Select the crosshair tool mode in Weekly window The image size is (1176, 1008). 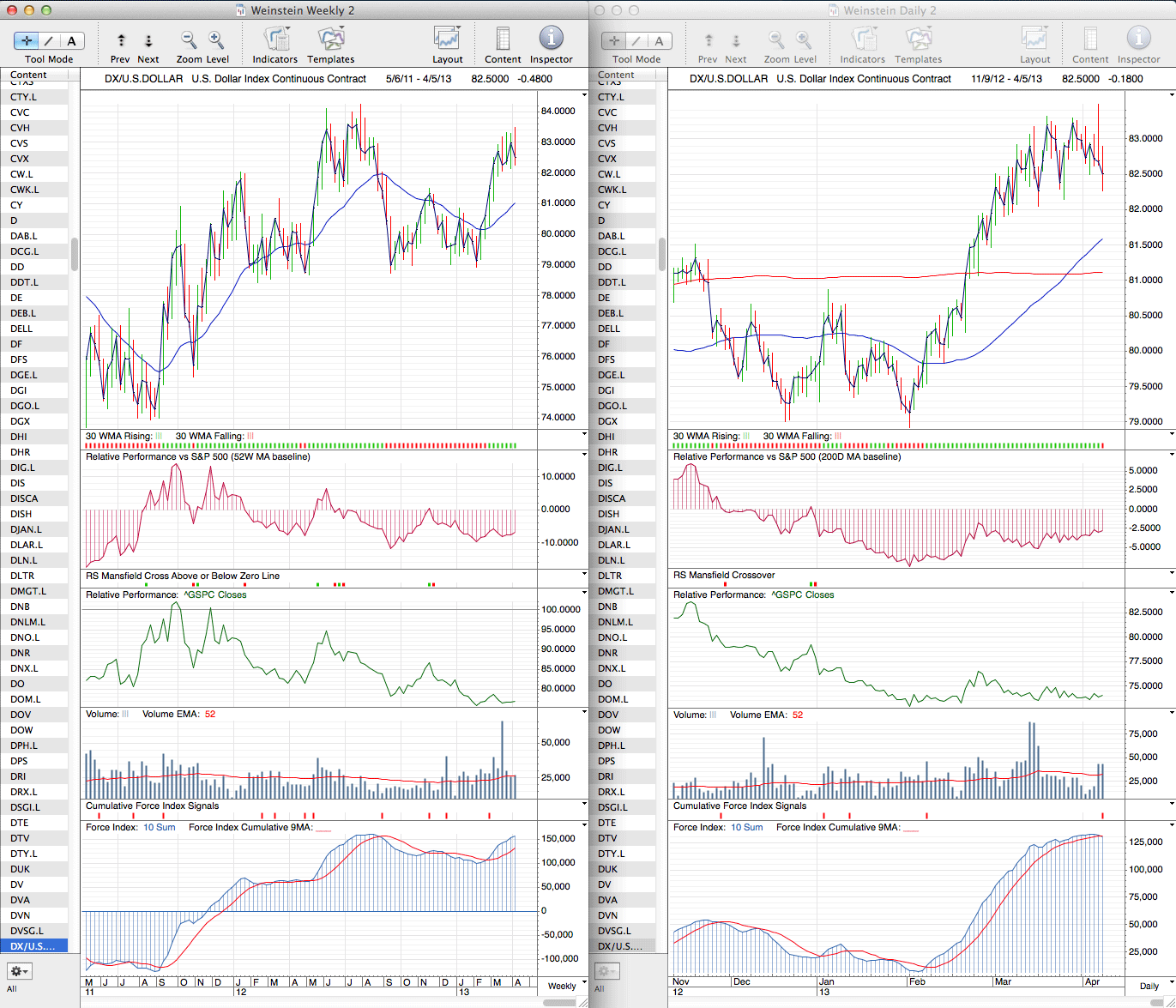(27, 40)
